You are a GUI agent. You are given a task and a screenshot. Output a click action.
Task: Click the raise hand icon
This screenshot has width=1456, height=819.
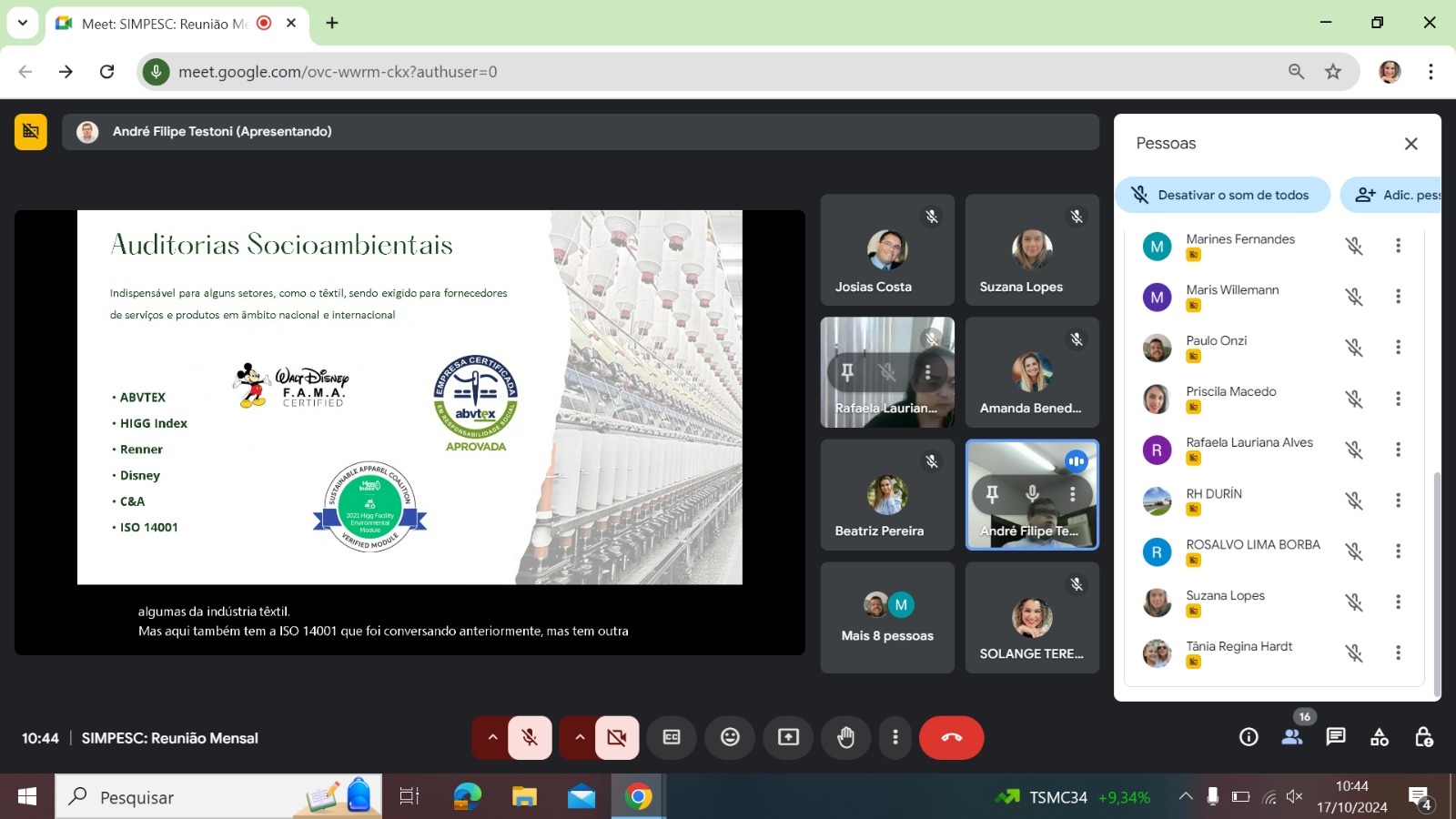click(x=845, y=737)
